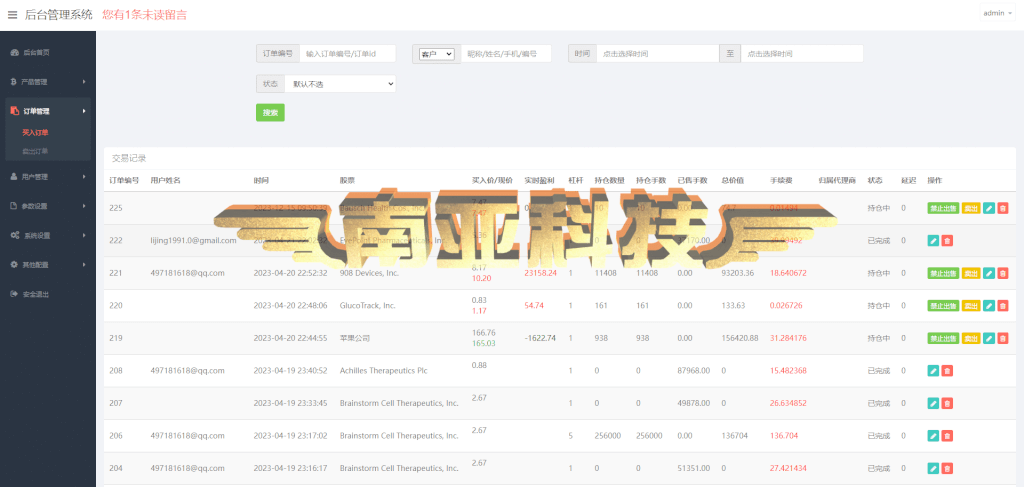Edit order 206 with the pencil icon

coord(933,435)
